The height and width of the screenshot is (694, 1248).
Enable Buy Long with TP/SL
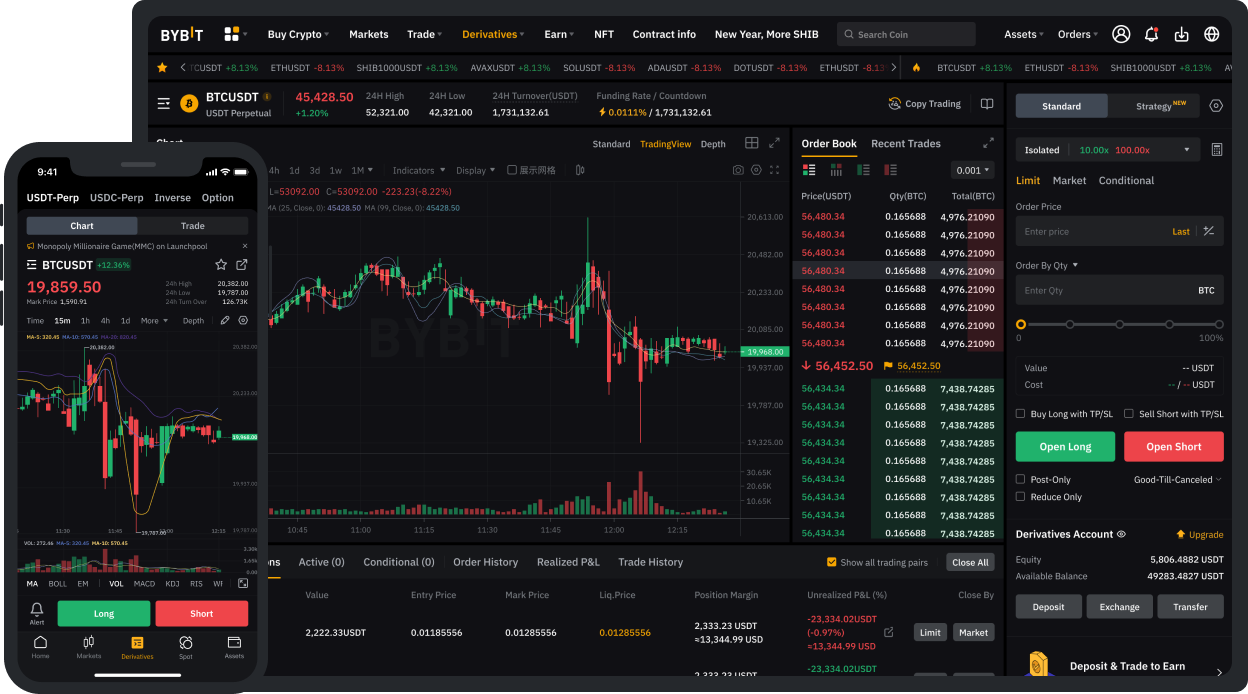pyautogui.click(x=1021, y=413)
